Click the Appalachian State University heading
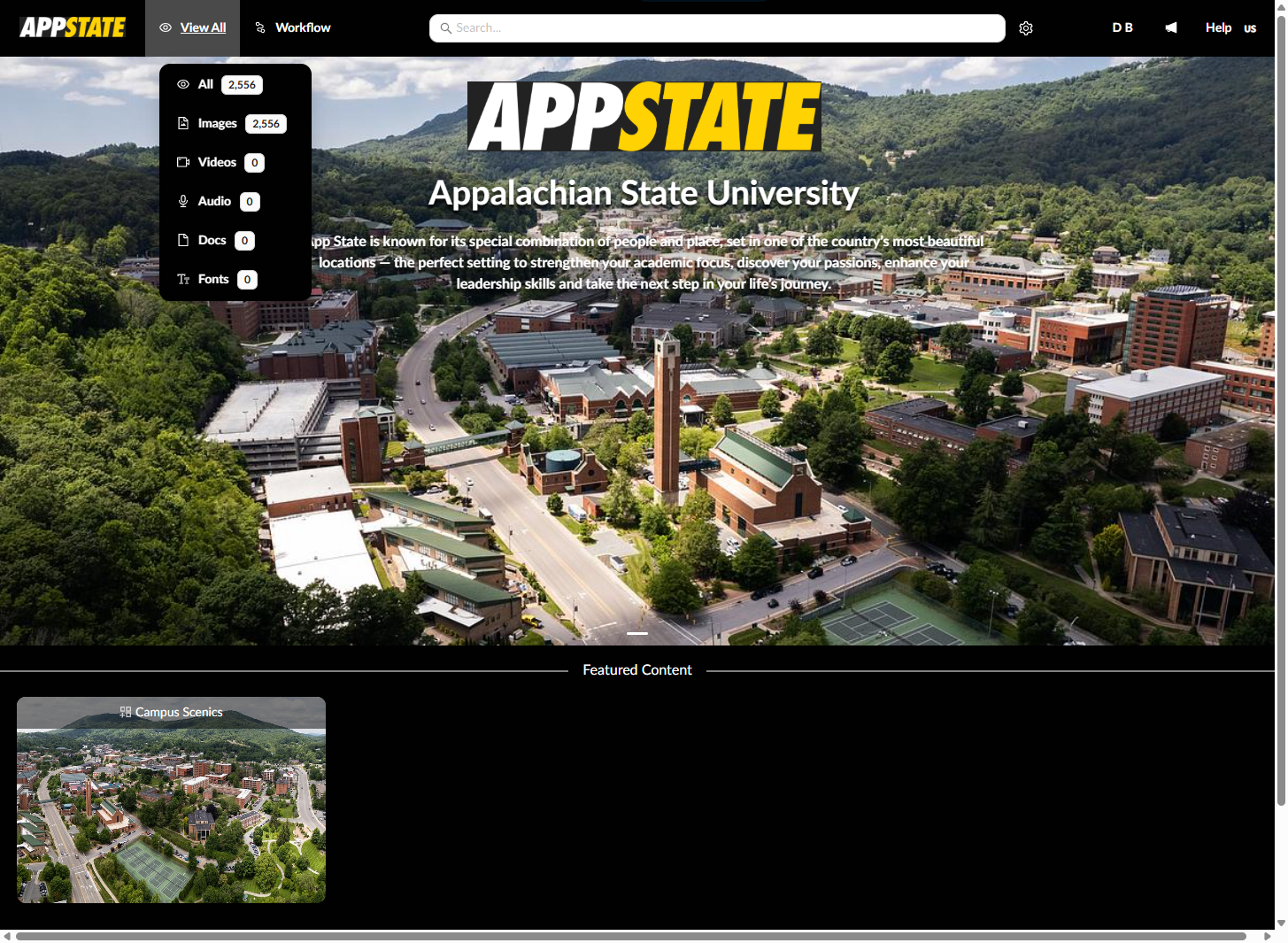Viewport: 1288px width, 943px height. tap(644, 193)
